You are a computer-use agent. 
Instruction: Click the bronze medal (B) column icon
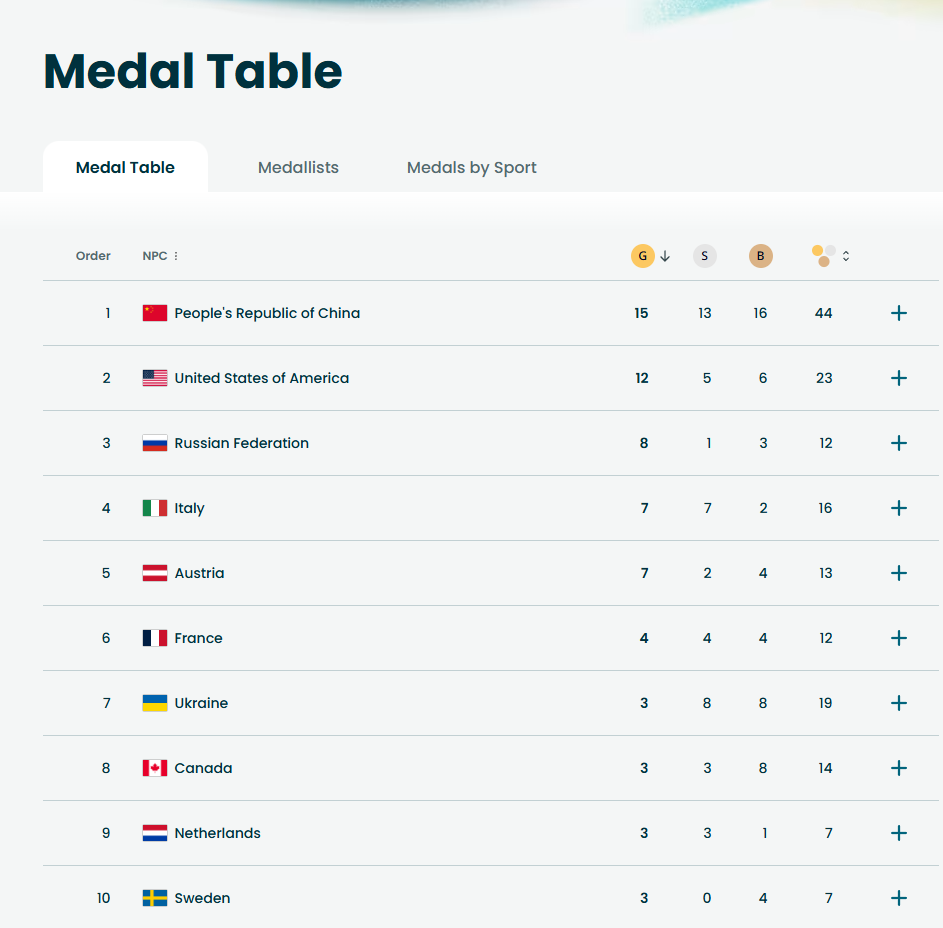click(760, 255)
